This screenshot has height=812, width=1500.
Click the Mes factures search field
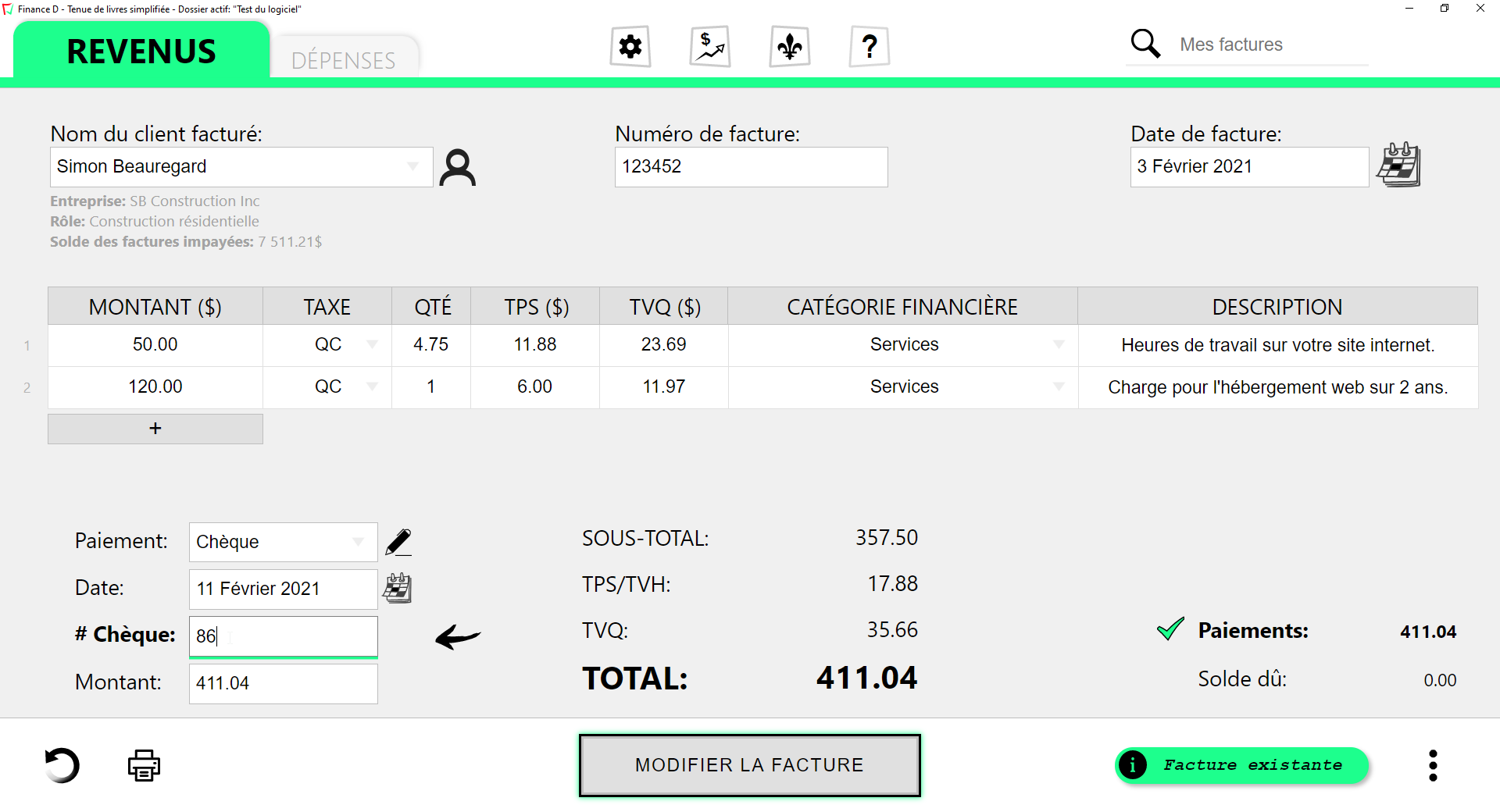(1250, 45)
